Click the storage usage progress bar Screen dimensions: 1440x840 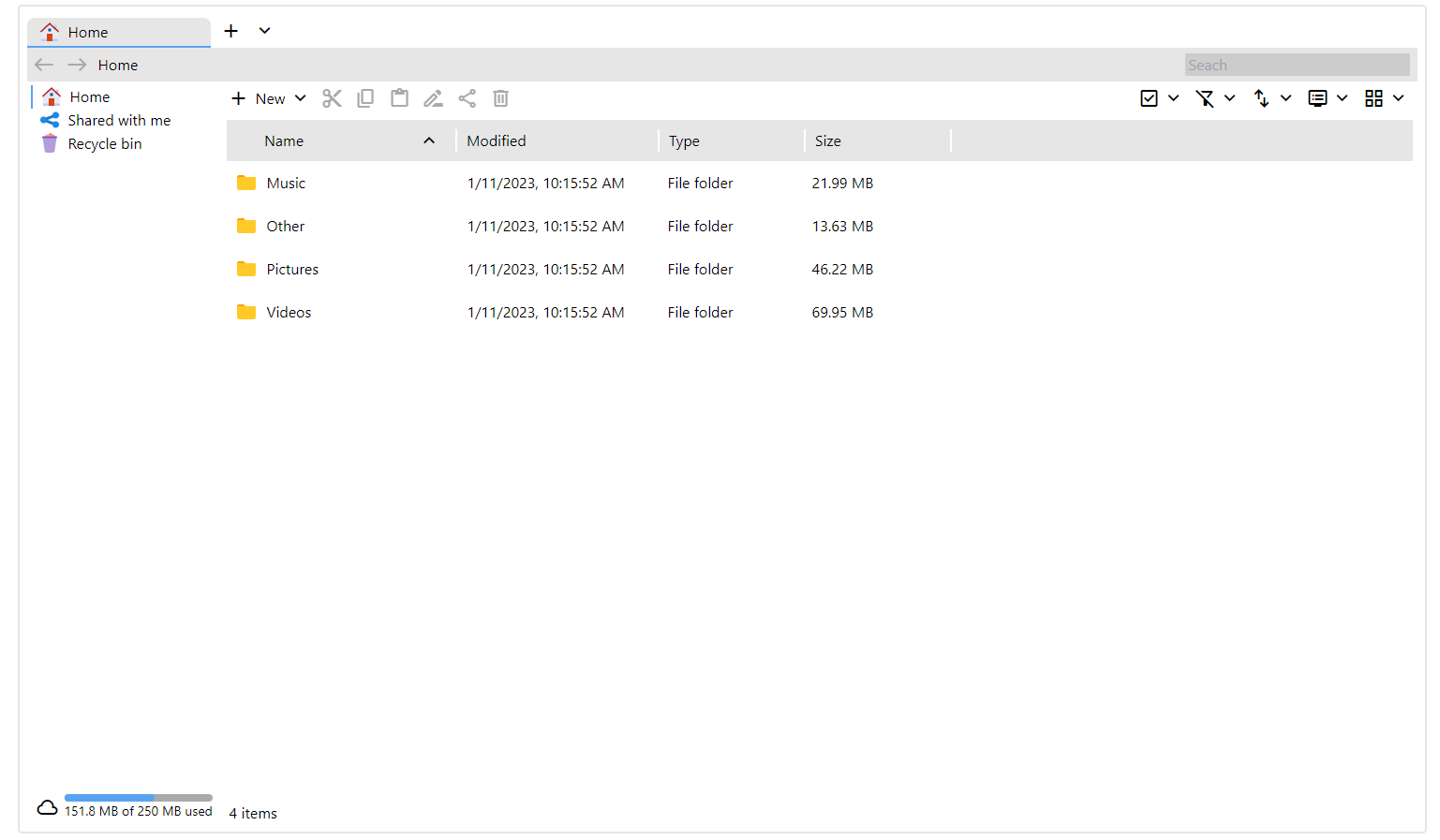(138, 797)
